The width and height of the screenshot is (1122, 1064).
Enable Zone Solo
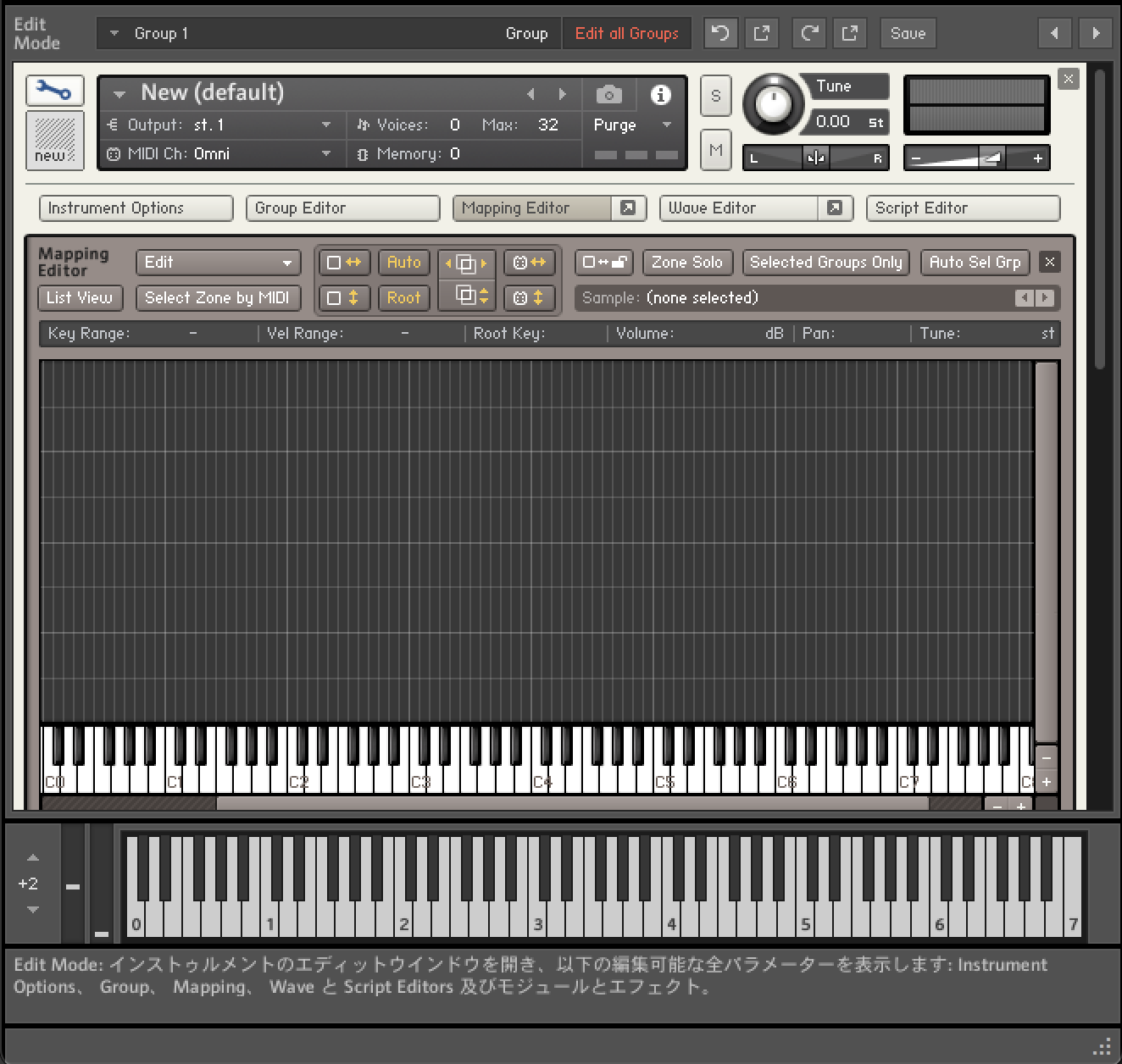tap(687, 263)
